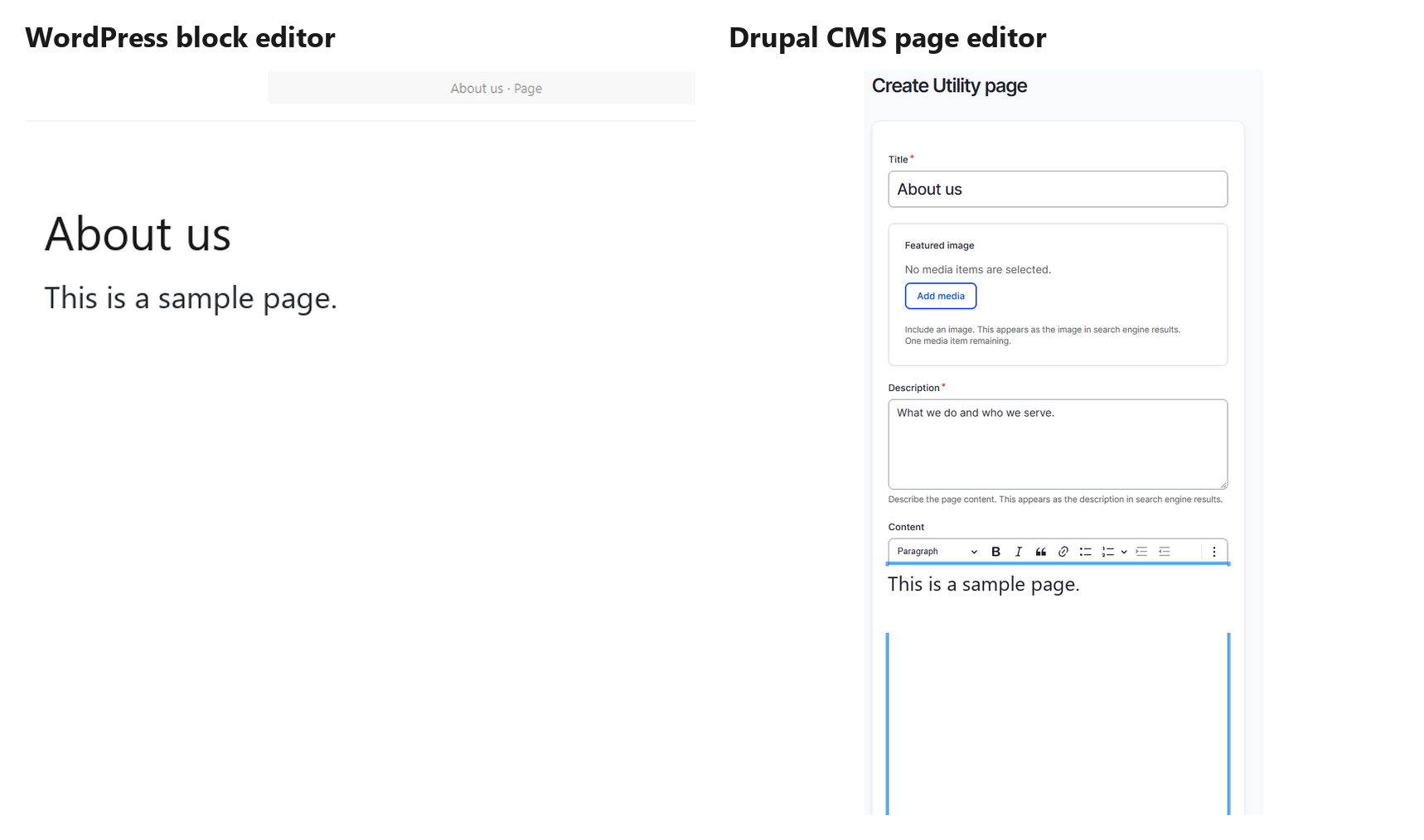Viewport: 1424px width, 840px height.
Task: Click the 'Content' field label
Action: tap(906, 527)
